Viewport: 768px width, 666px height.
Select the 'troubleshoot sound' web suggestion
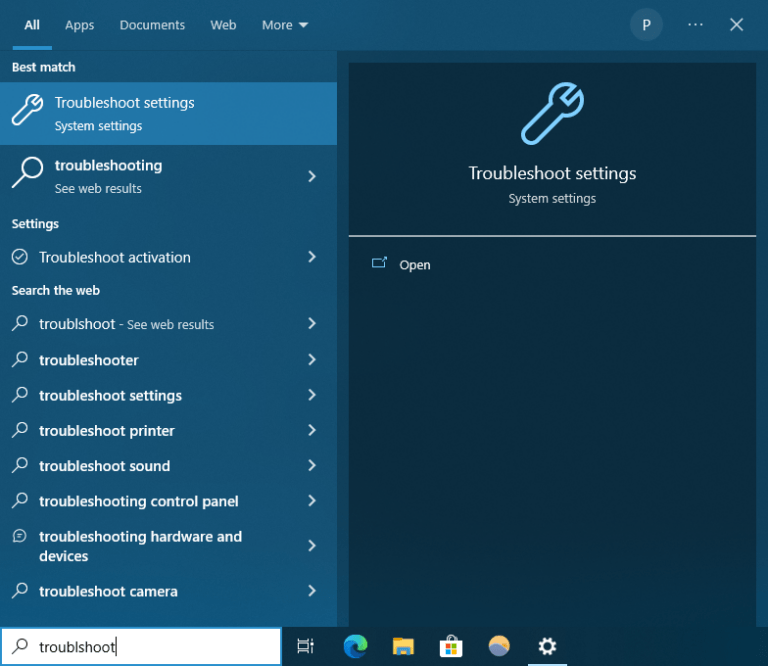click(104, 466)
